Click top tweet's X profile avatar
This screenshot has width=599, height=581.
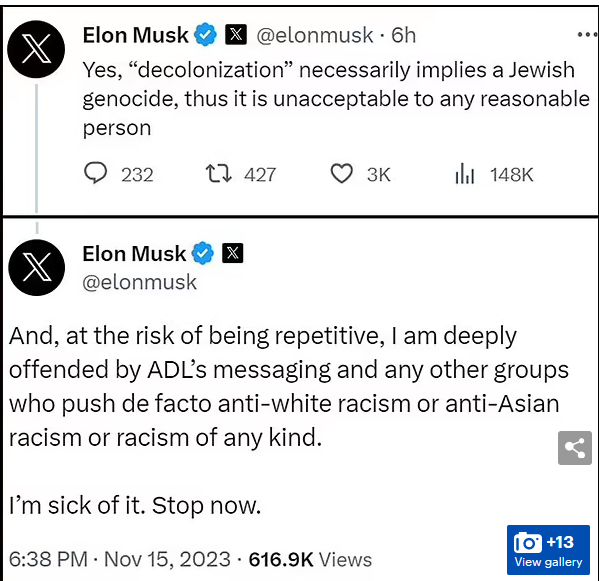(x=36, y=49)
